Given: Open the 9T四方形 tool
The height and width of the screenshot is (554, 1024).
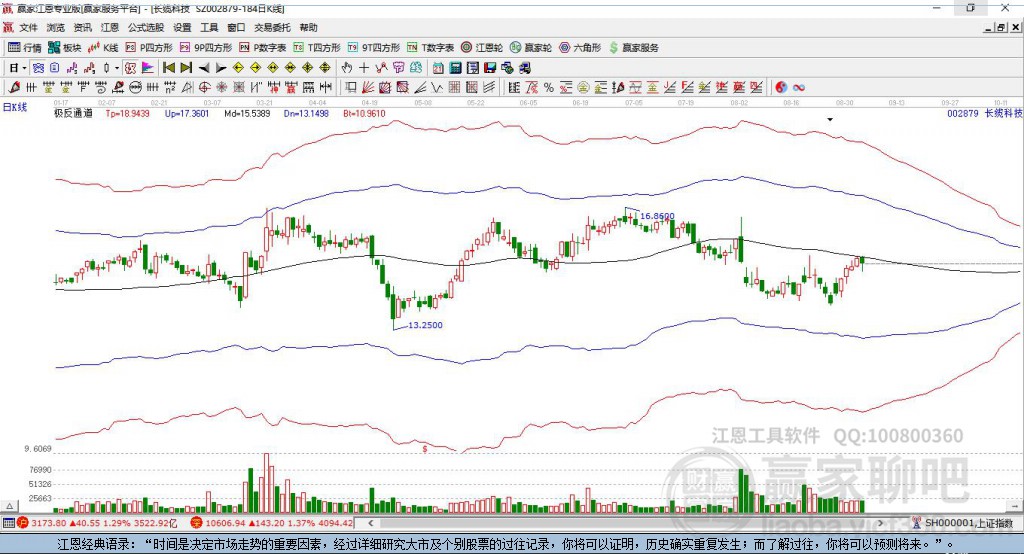Looking at the screenshot, I should point(374,48).
